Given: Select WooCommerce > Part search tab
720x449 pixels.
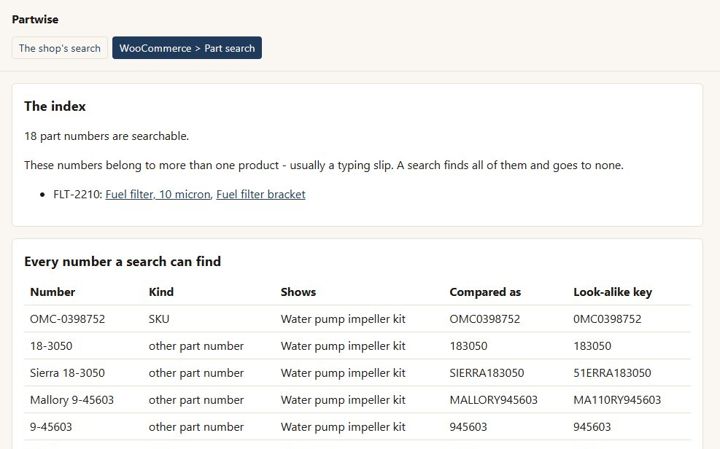Looking at the screenshot, I should click(187, 48).
